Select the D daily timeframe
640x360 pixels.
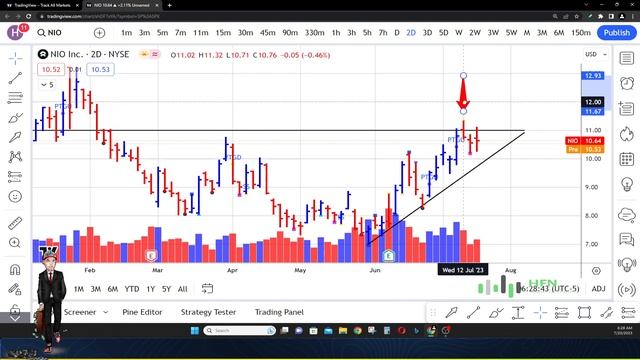[397, 33]
